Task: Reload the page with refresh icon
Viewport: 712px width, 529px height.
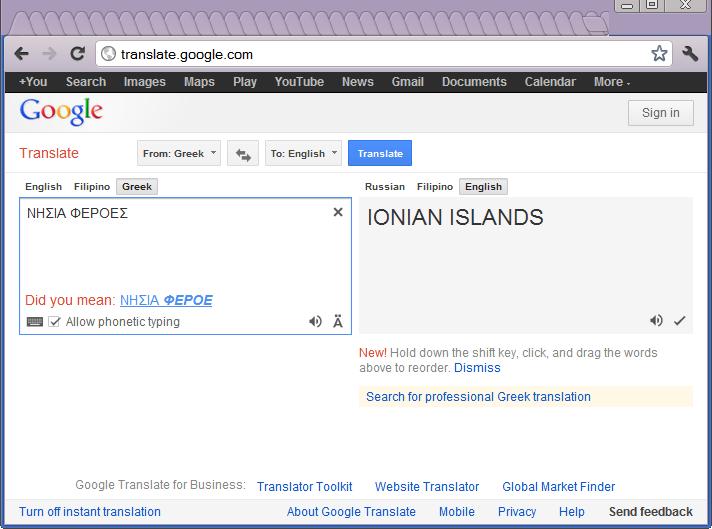Action: (x=77, y=54)
